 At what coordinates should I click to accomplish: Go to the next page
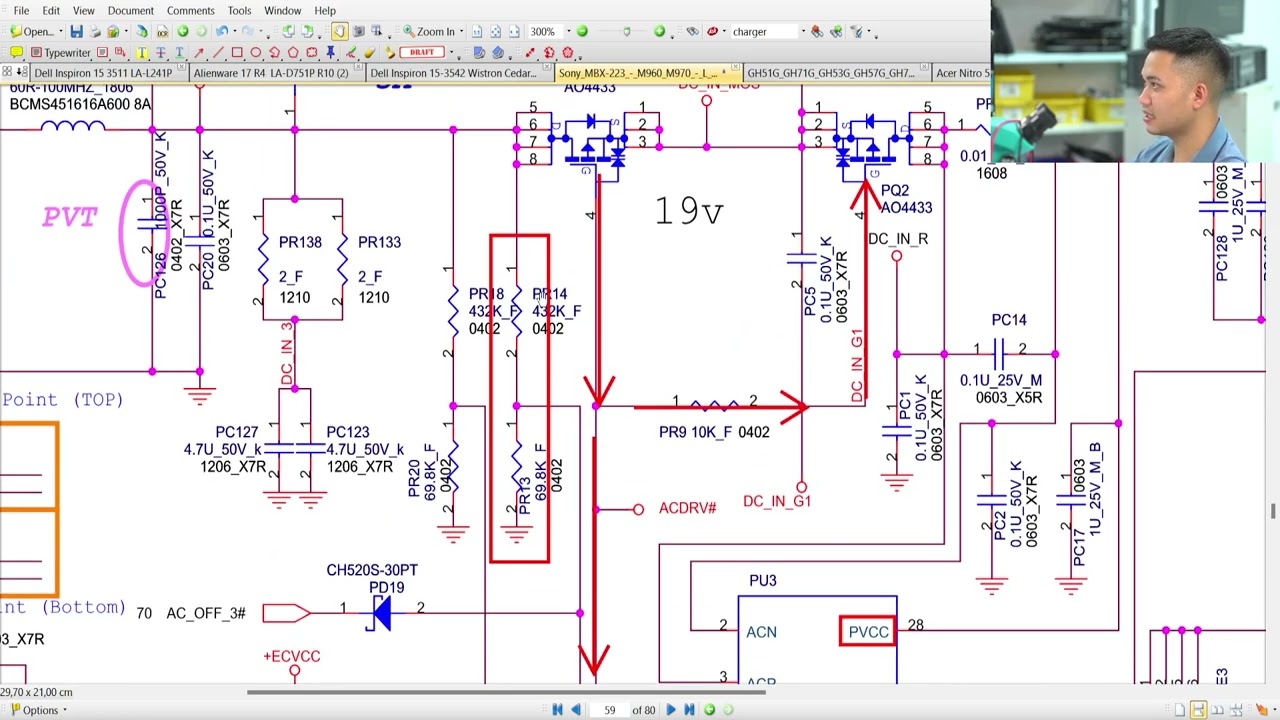(671, 710)
